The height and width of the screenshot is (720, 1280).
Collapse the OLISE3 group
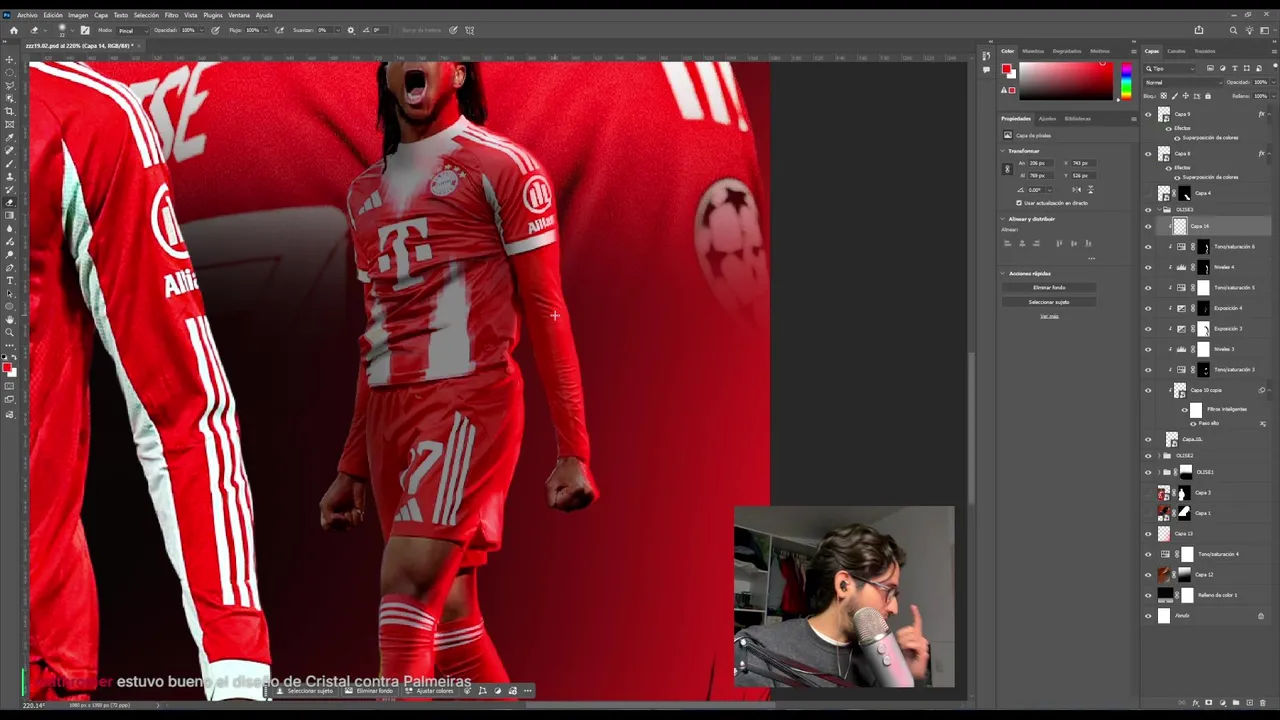click(x=1158, y=210)
